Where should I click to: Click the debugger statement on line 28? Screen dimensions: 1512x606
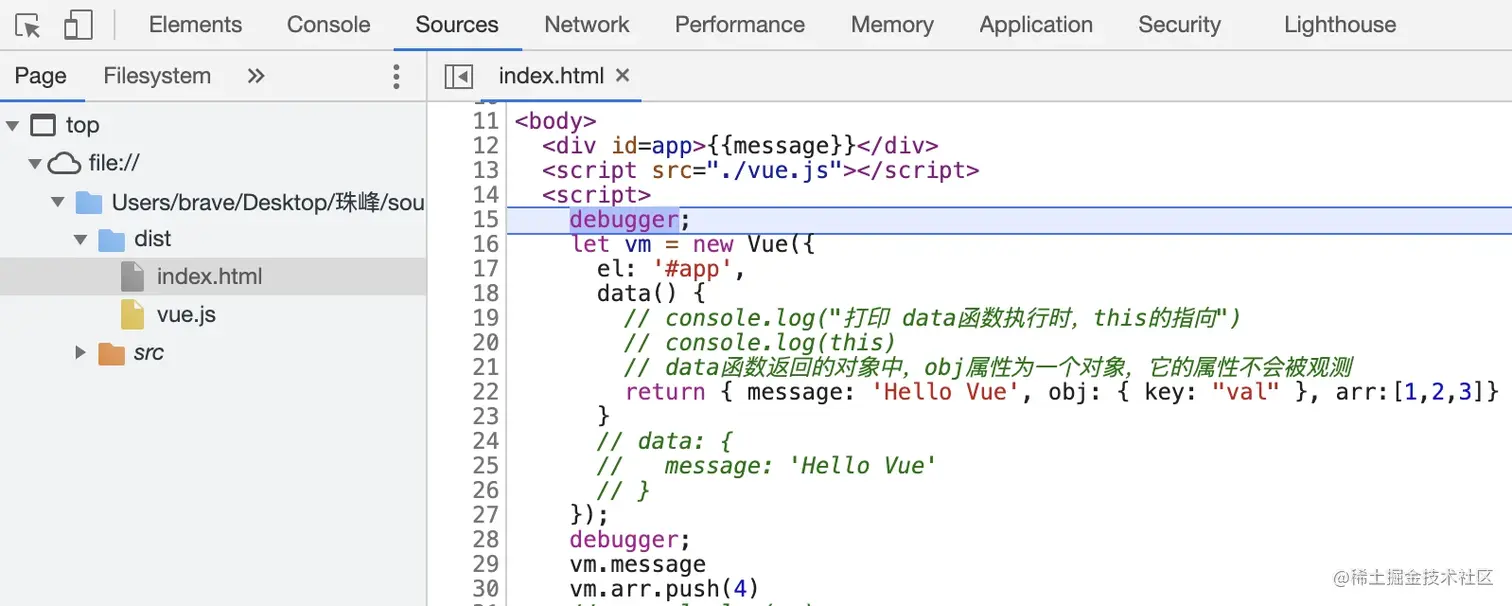click(x=630, y=539)
